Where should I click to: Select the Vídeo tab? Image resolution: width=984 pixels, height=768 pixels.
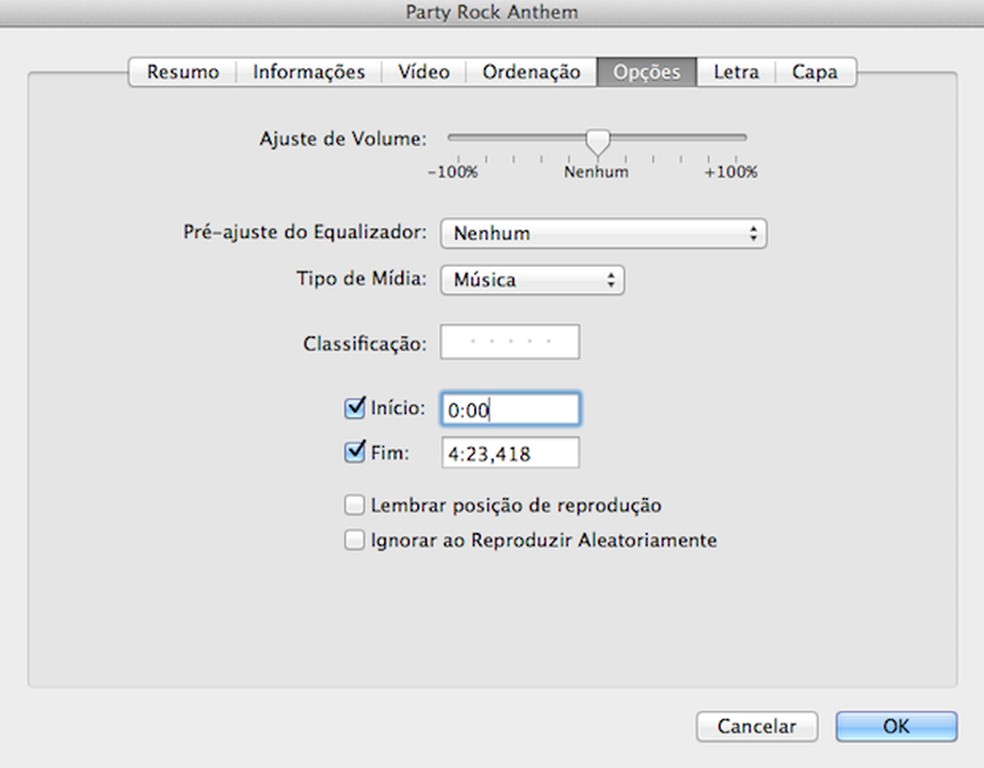click(424, 72)
